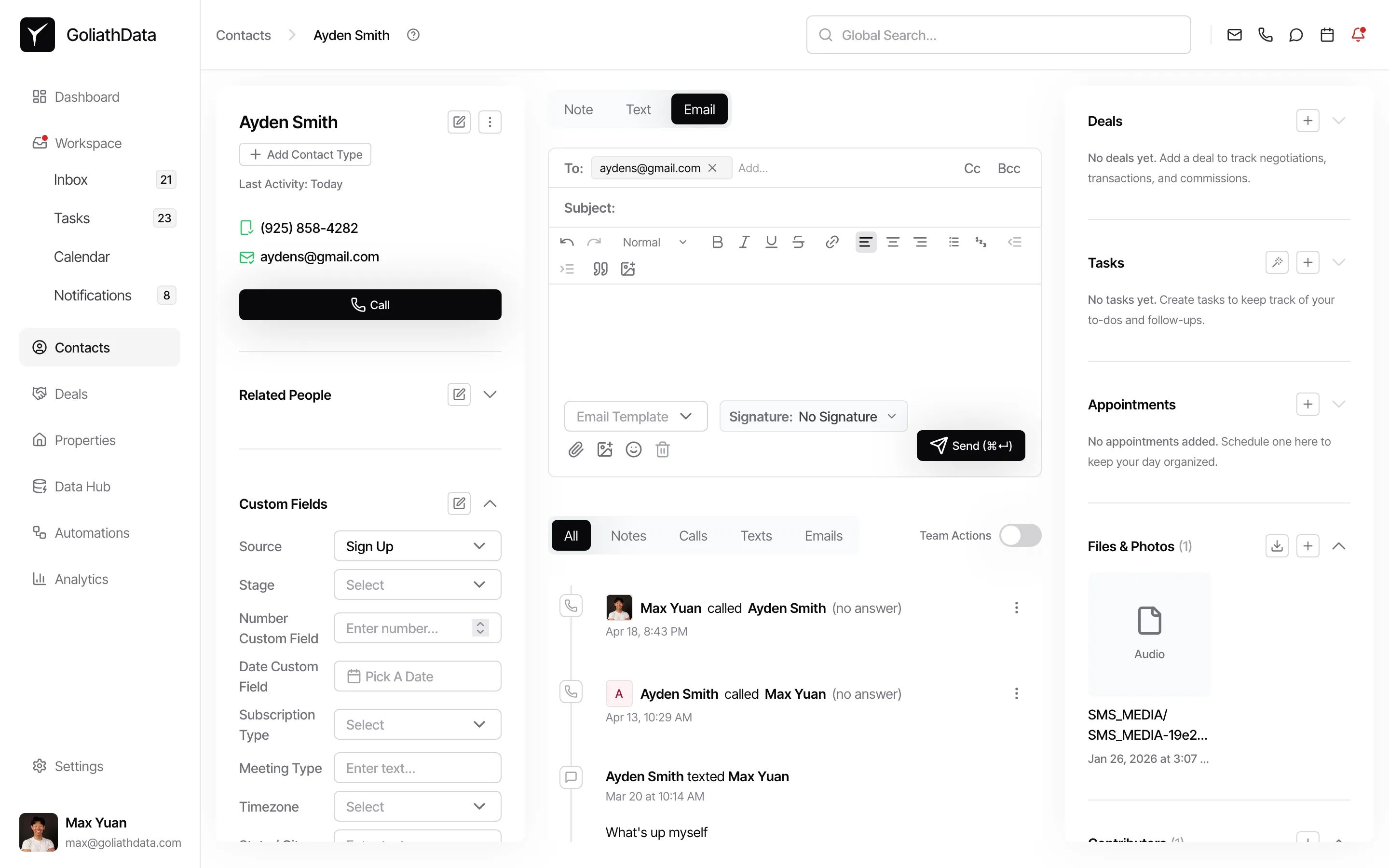Undo the last edit in email editor
This screenshot has width=1389, height=868.
click(567, 242)
